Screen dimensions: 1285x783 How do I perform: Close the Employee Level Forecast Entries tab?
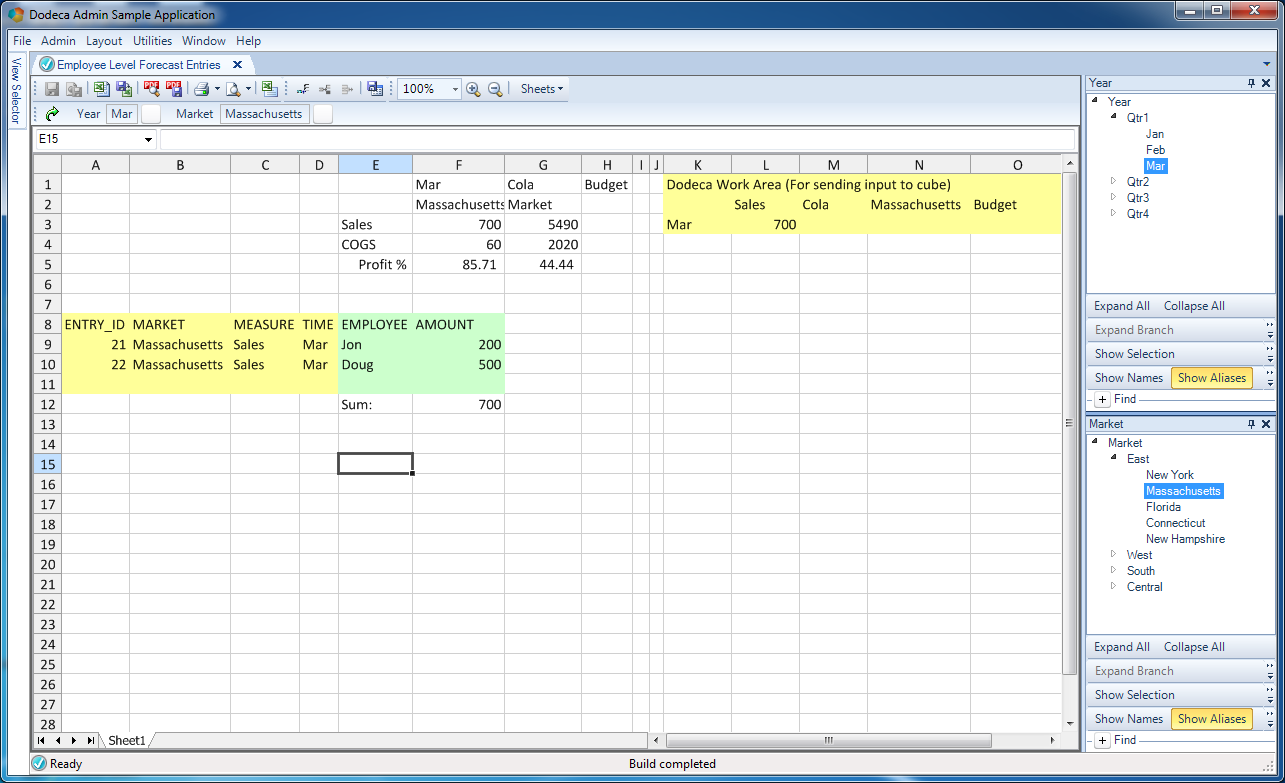point(237,65)
